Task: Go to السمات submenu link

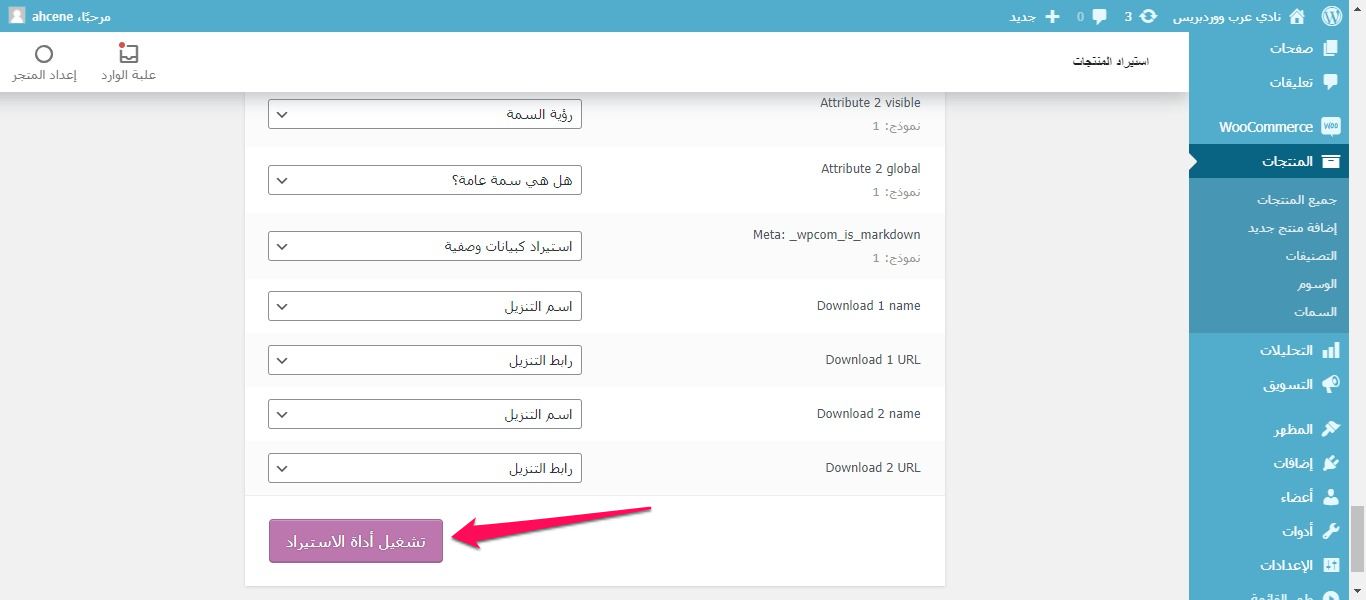Action: tap(1315, 312)
